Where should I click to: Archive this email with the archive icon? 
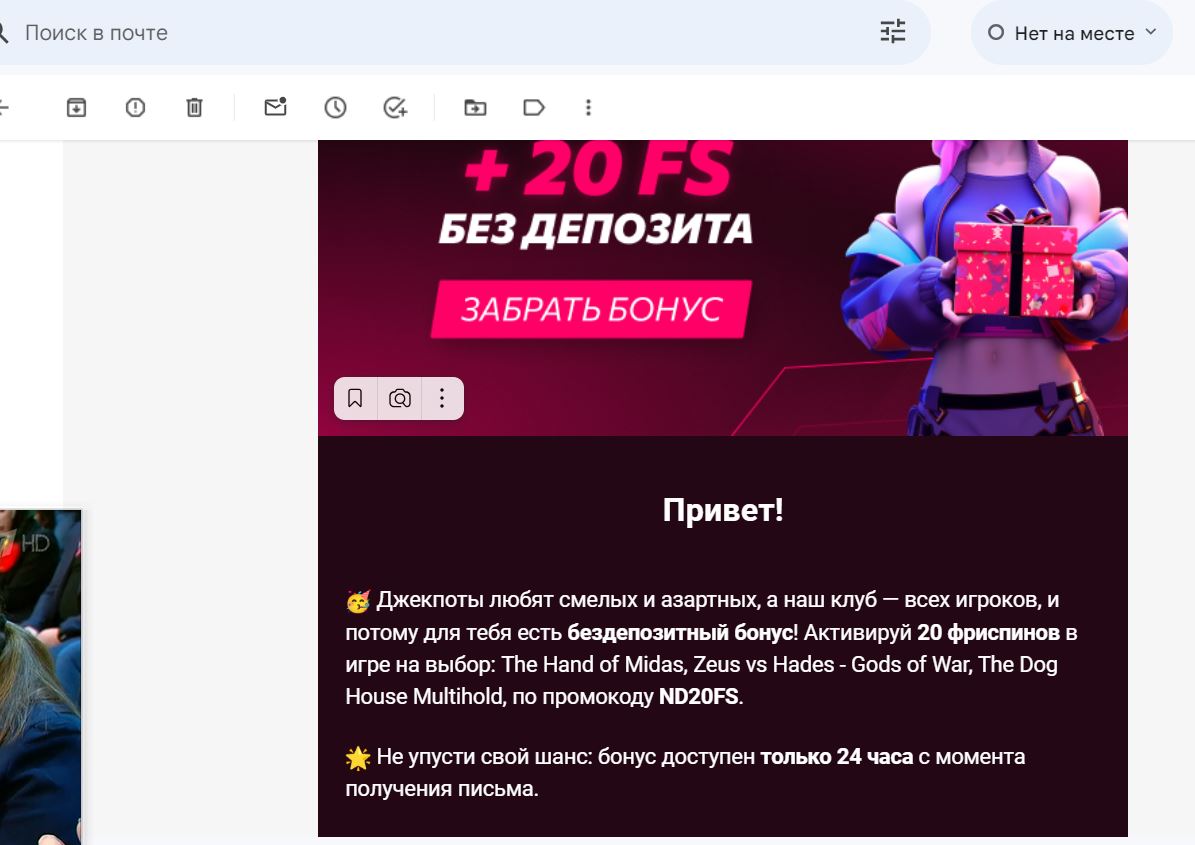(76, 107)
